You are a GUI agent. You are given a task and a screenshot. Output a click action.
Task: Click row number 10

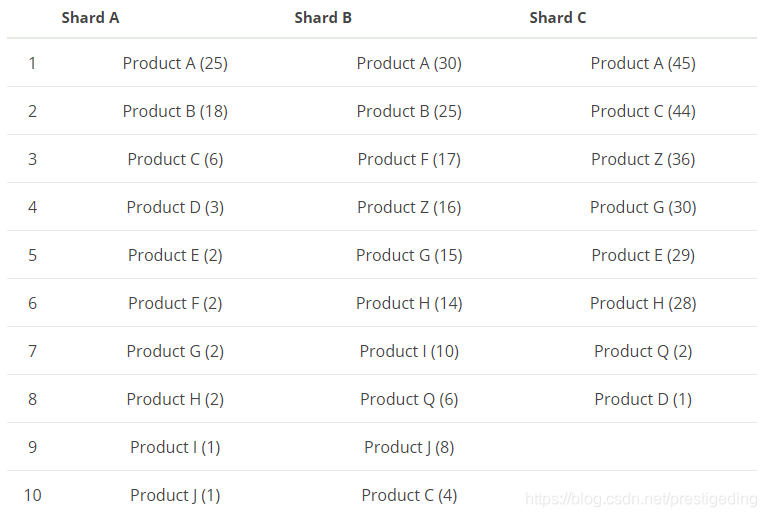[32, 495]
